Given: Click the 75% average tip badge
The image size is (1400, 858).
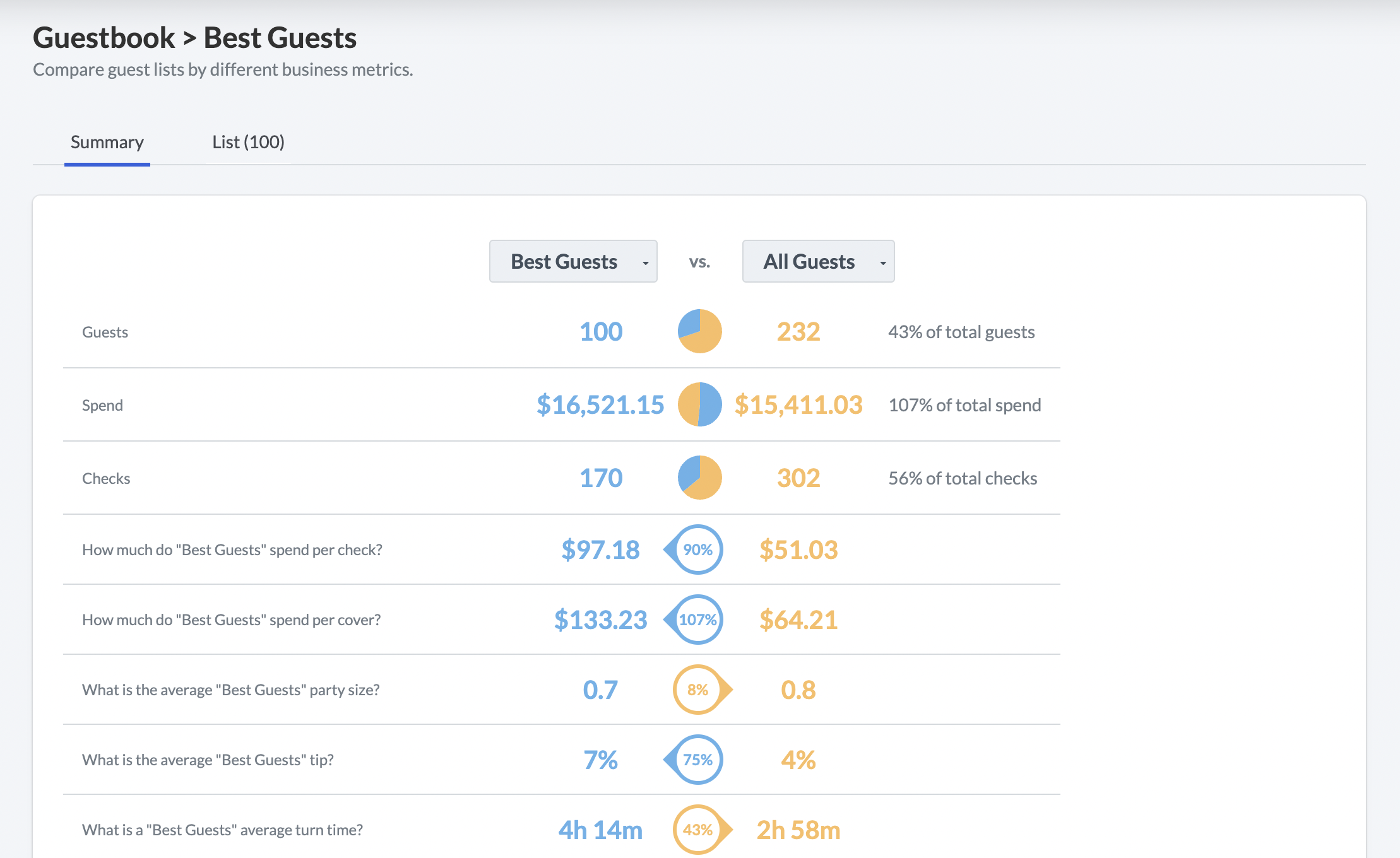Looking at the screenshot, I should point(694,760).
